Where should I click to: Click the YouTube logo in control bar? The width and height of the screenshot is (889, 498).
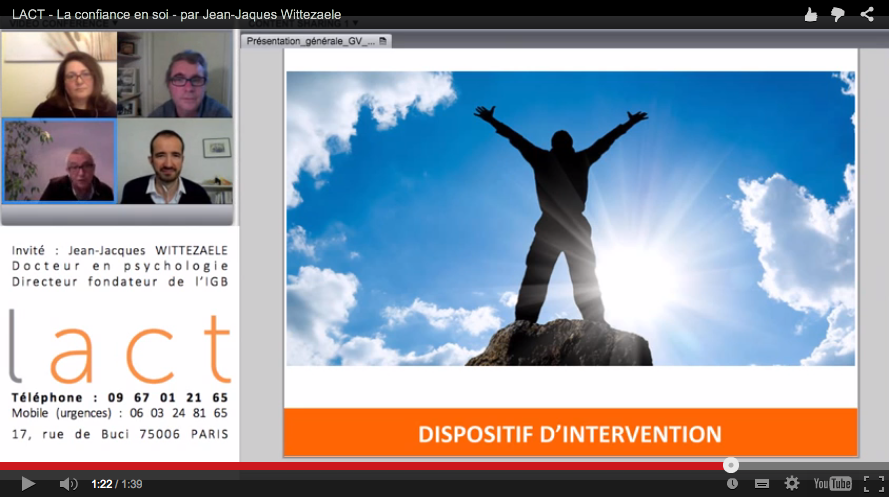coord(832,484)
